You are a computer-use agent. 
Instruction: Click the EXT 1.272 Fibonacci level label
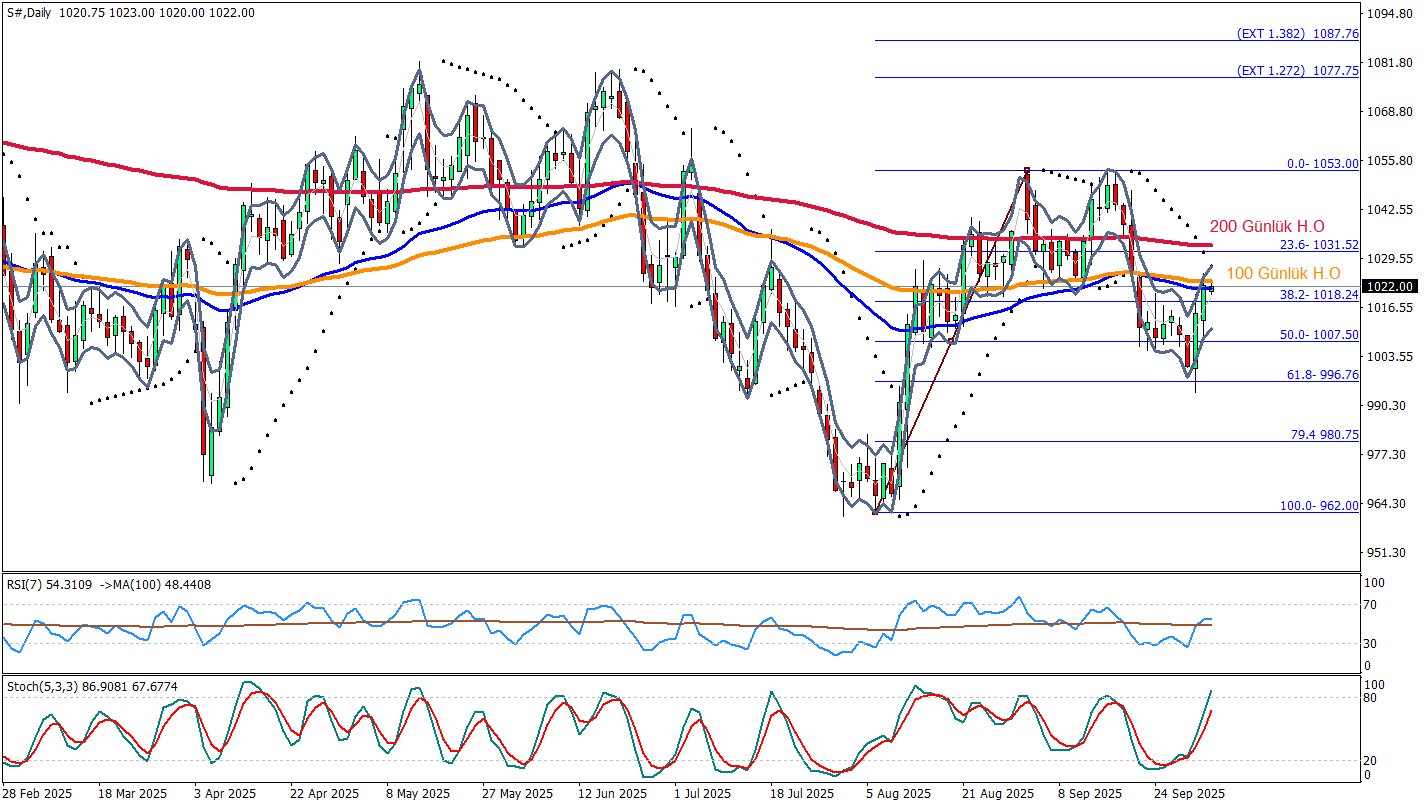1297,71
